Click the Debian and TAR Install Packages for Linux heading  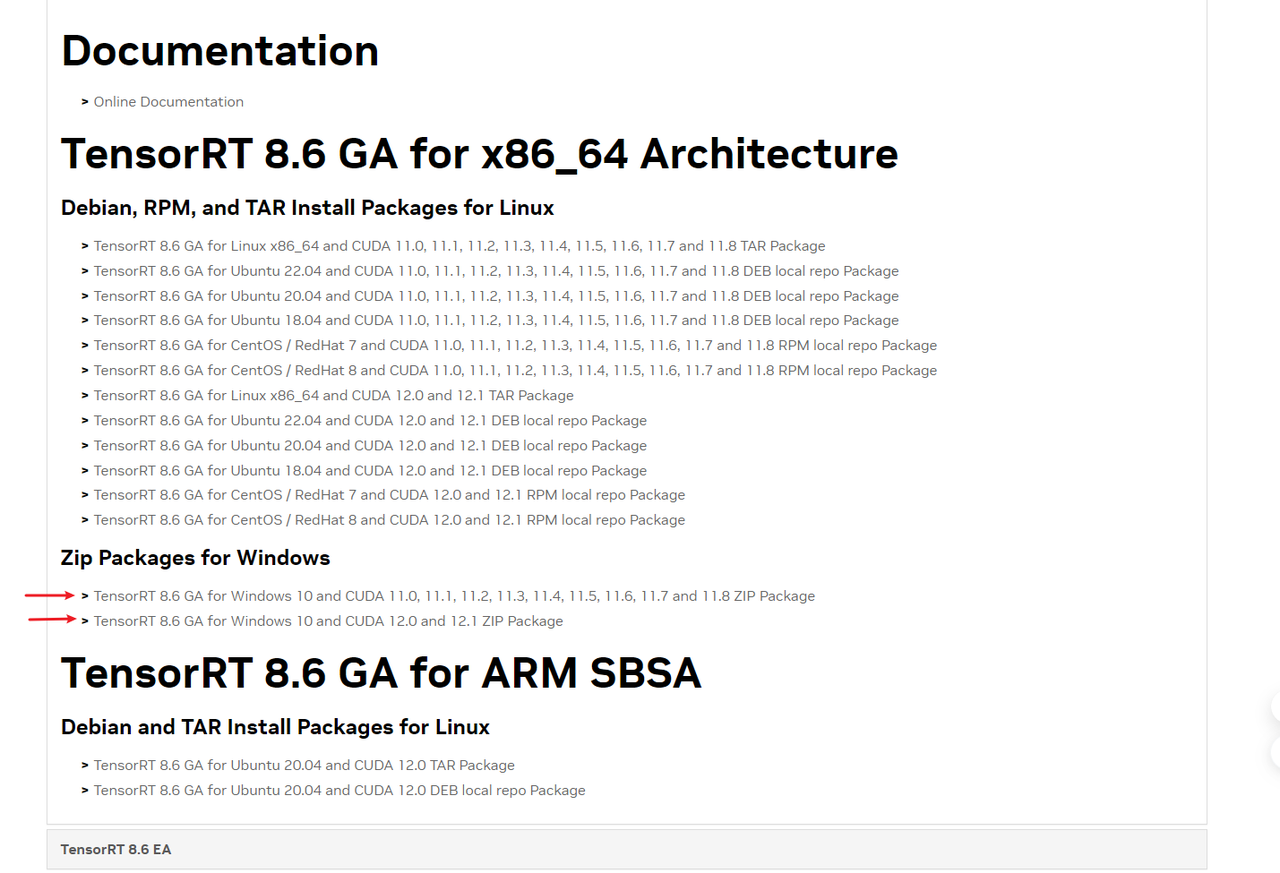coord(275,727)
